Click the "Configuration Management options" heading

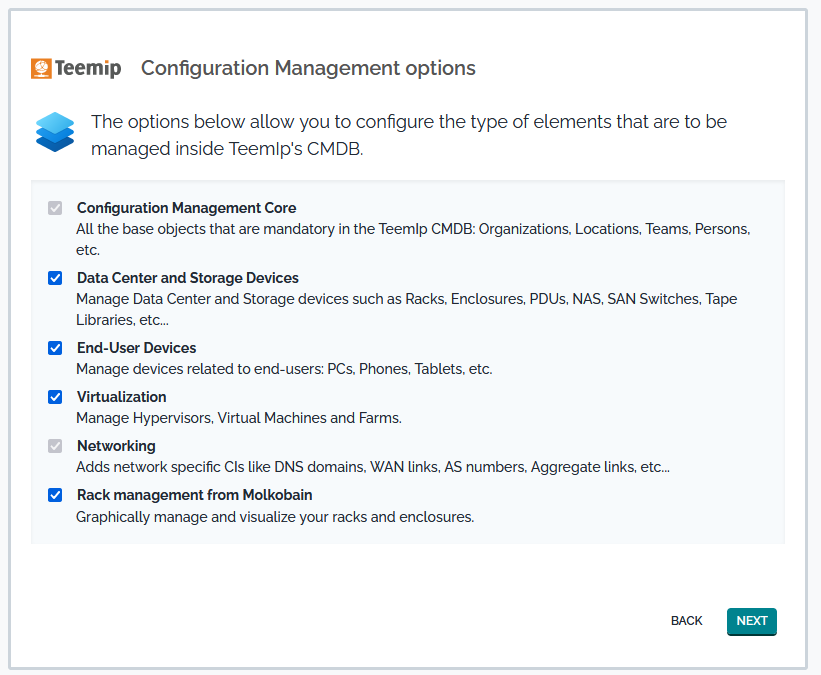click(308, 68)
